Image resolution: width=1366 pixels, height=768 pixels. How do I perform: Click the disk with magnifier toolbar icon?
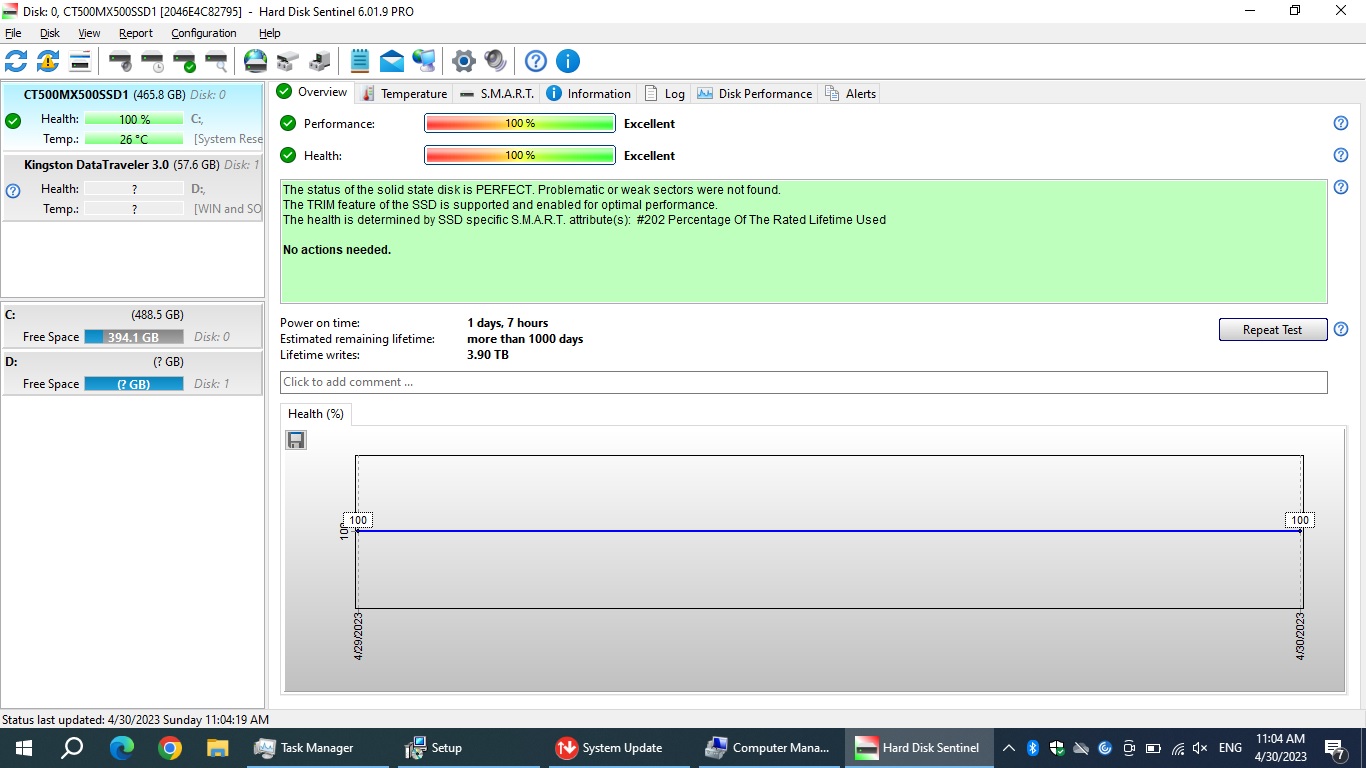[216, 61]
